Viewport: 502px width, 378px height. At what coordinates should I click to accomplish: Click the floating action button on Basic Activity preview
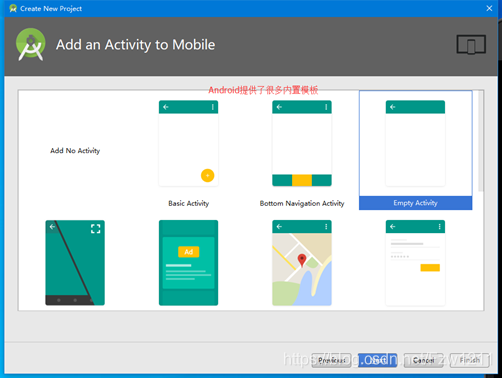(x=207, y=175)
